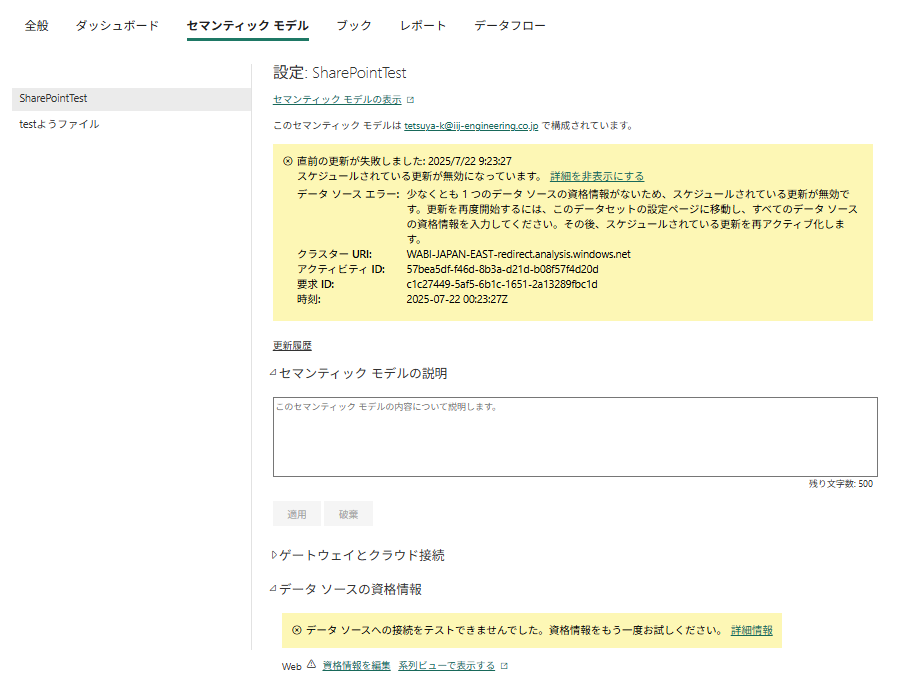Click the warning triangle icon next to Web

coord(311,665)
